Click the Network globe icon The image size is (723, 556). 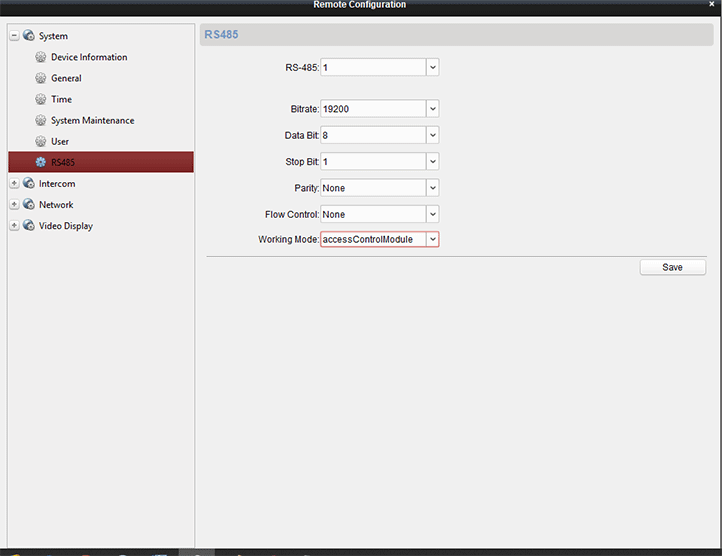point(29,204)
